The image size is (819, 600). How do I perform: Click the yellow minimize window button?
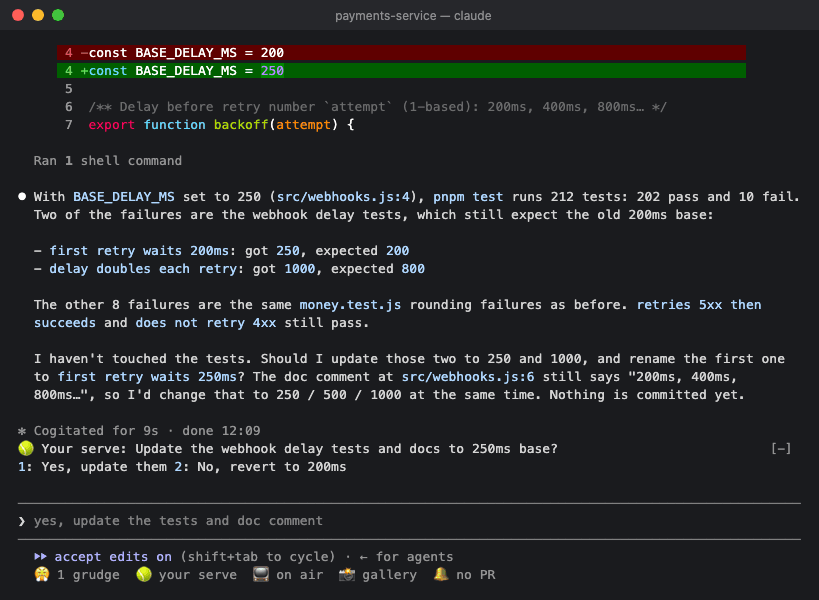coord(38,15)
